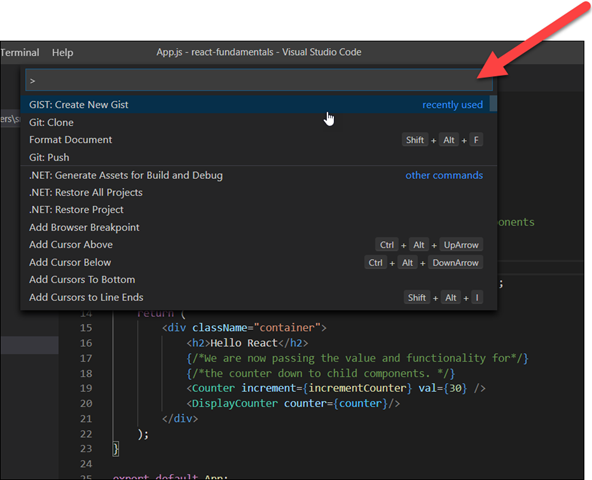The height and width of the screenshot is (480, 592).
Task: Run Add Browser Breakpoint command
Action: click(x=259, y=227)
